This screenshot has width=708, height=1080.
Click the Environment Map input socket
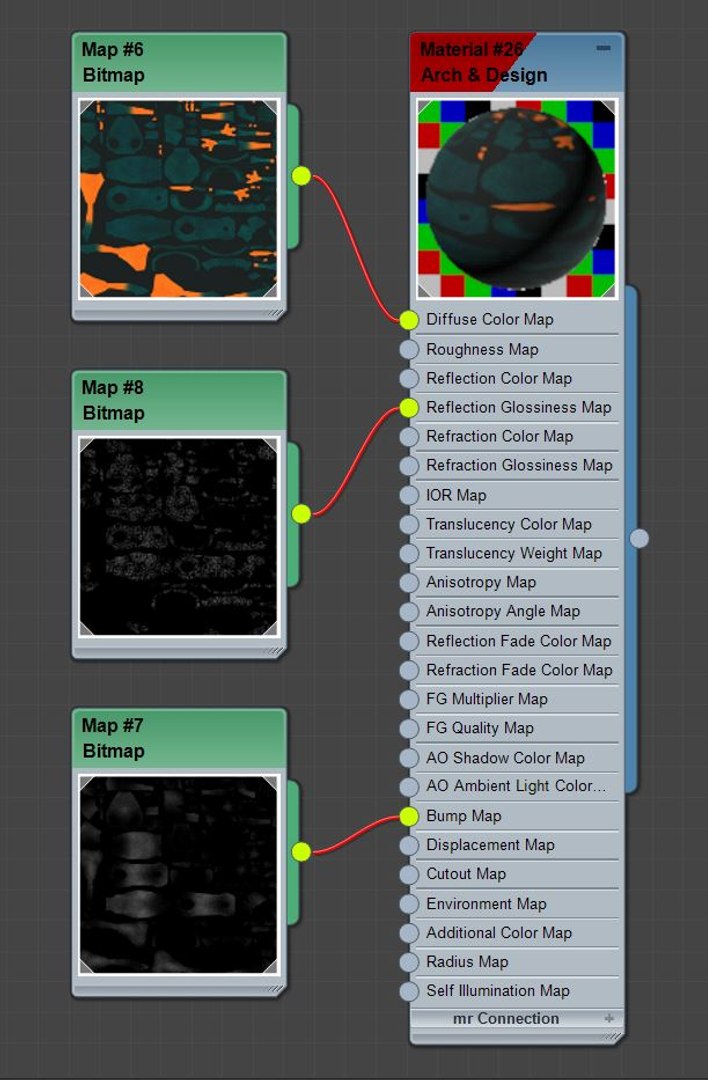click(x=408, y=904)
